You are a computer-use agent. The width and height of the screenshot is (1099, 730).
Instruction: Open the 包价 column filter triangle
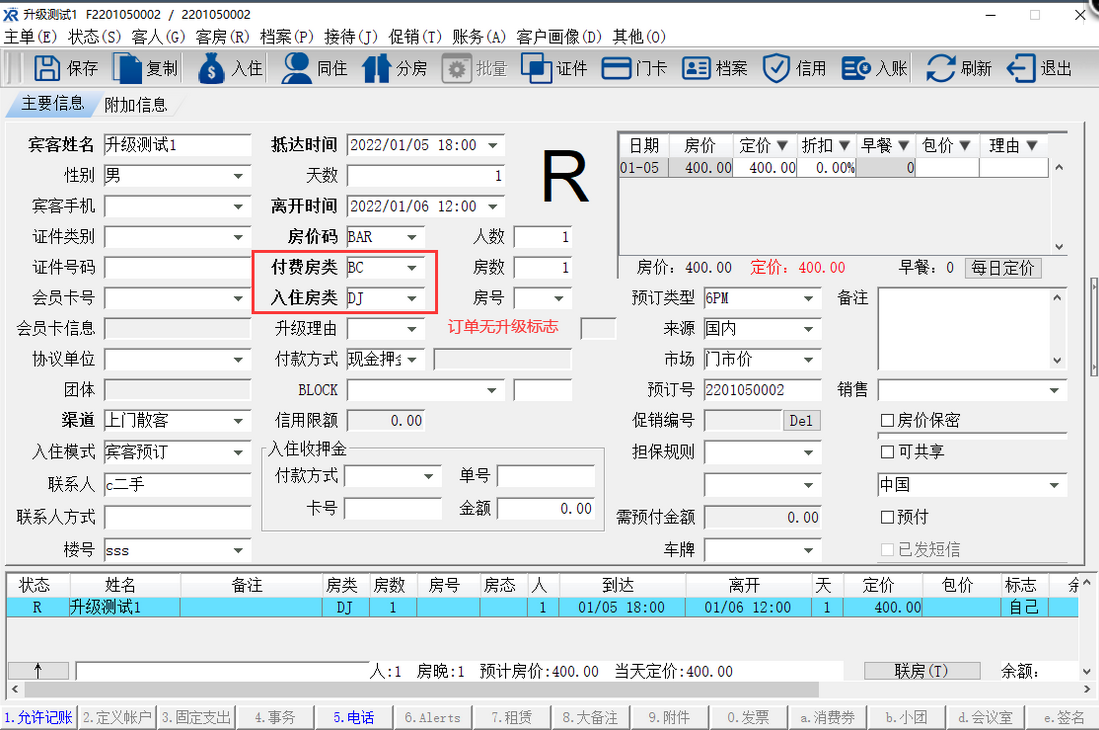tap(964, 145)
